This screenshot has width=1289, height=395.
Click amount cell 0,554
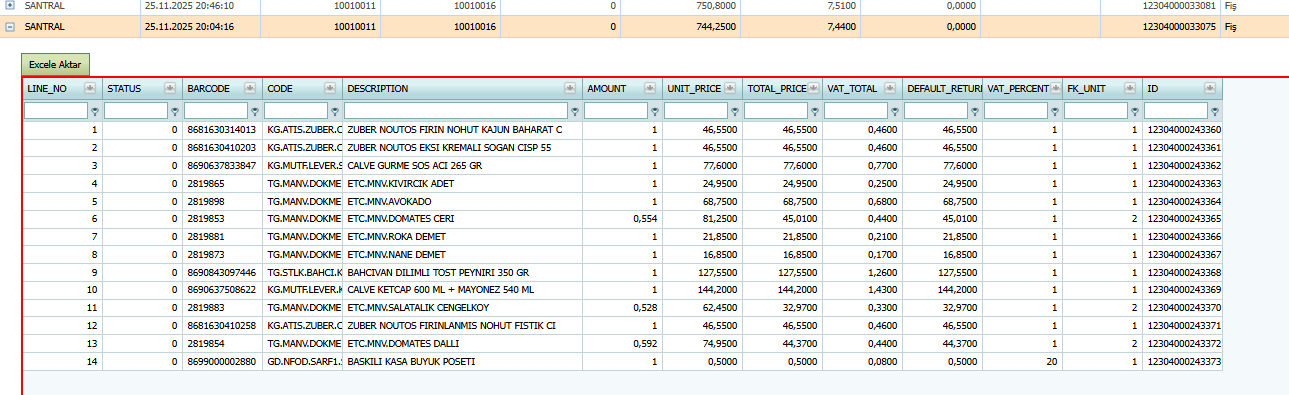(622, 219)
